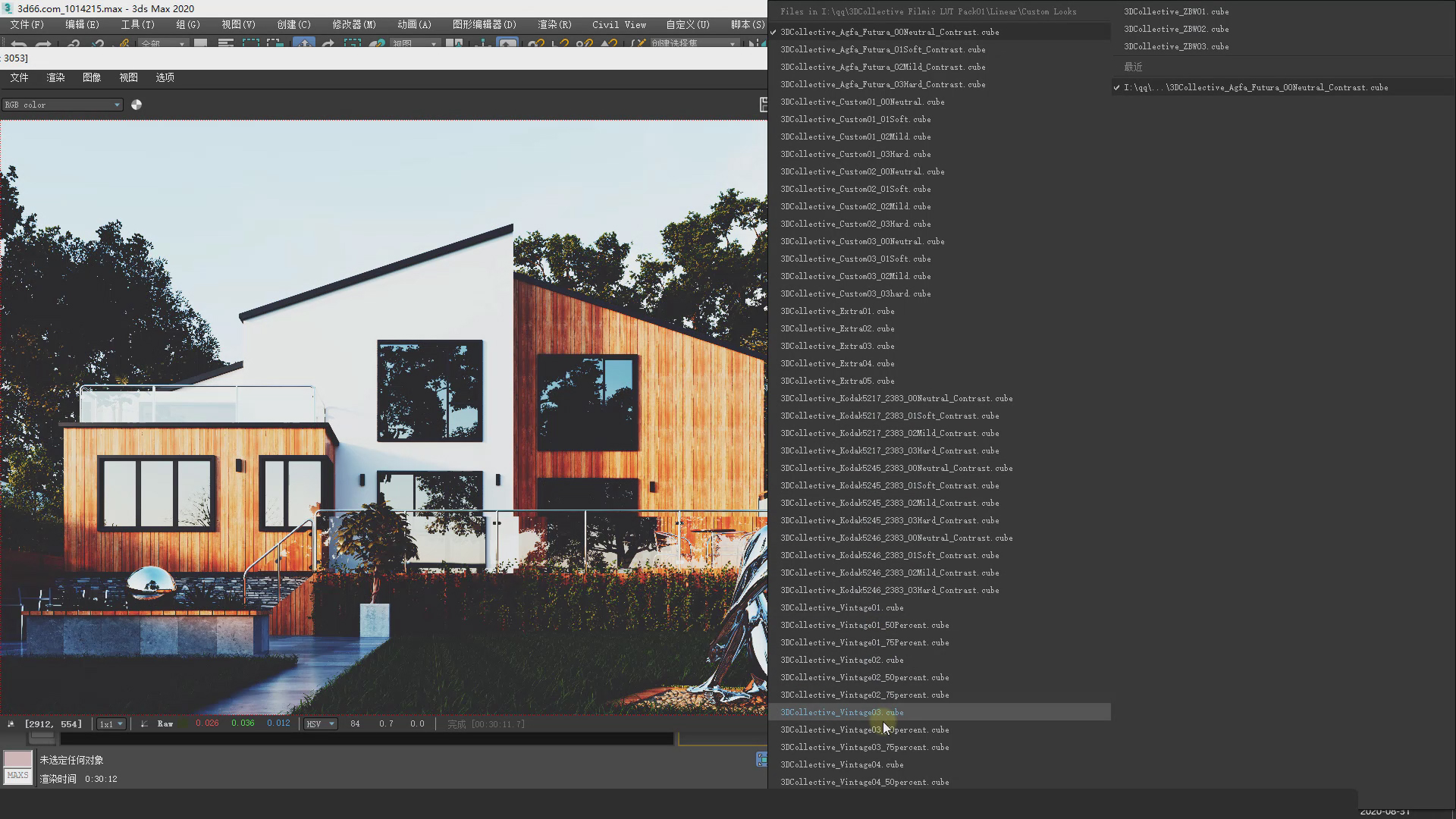Viewport: 1456px width, 819px height.
Task: Click the redo arrow in main toolbar
Action: [44, 45]
